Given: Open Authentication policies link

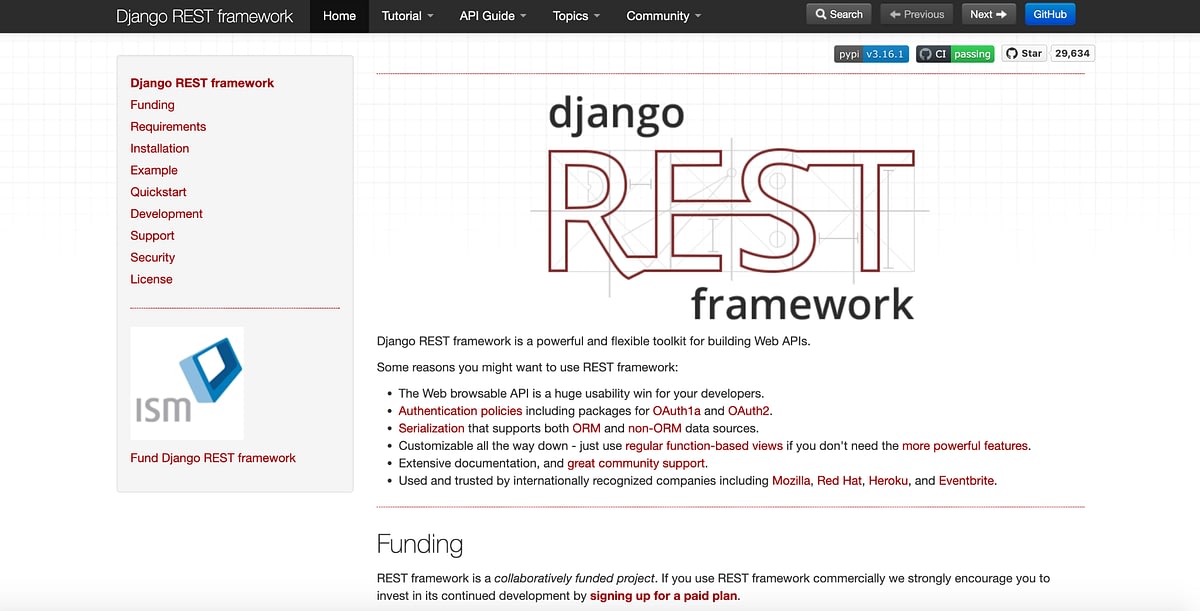Looking at the screenshot, I should pos(460,411).
